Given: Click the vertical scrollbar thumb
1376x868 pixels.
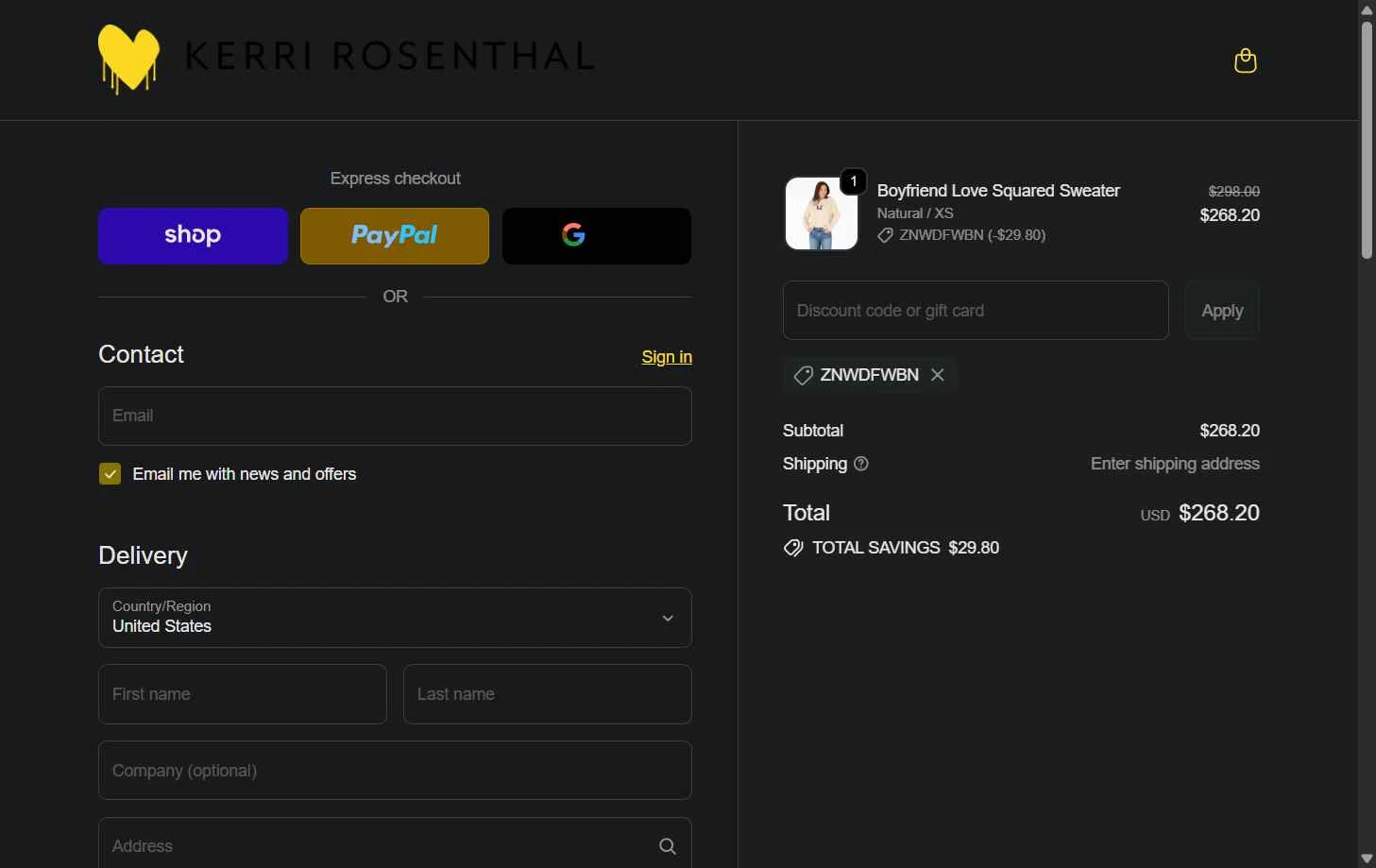Looking at the screenshot, I should pyautogui.click(x=1367, y=140).
